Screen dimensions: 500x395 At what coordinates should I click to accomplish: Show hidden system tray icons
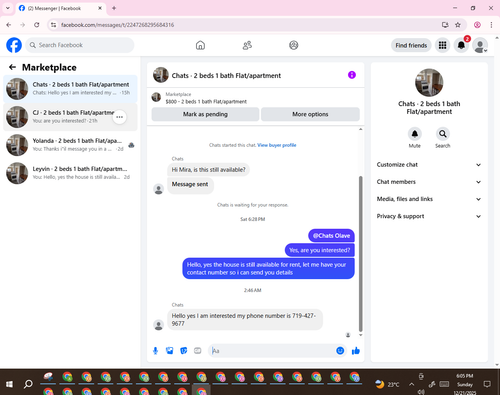[412, 384]
